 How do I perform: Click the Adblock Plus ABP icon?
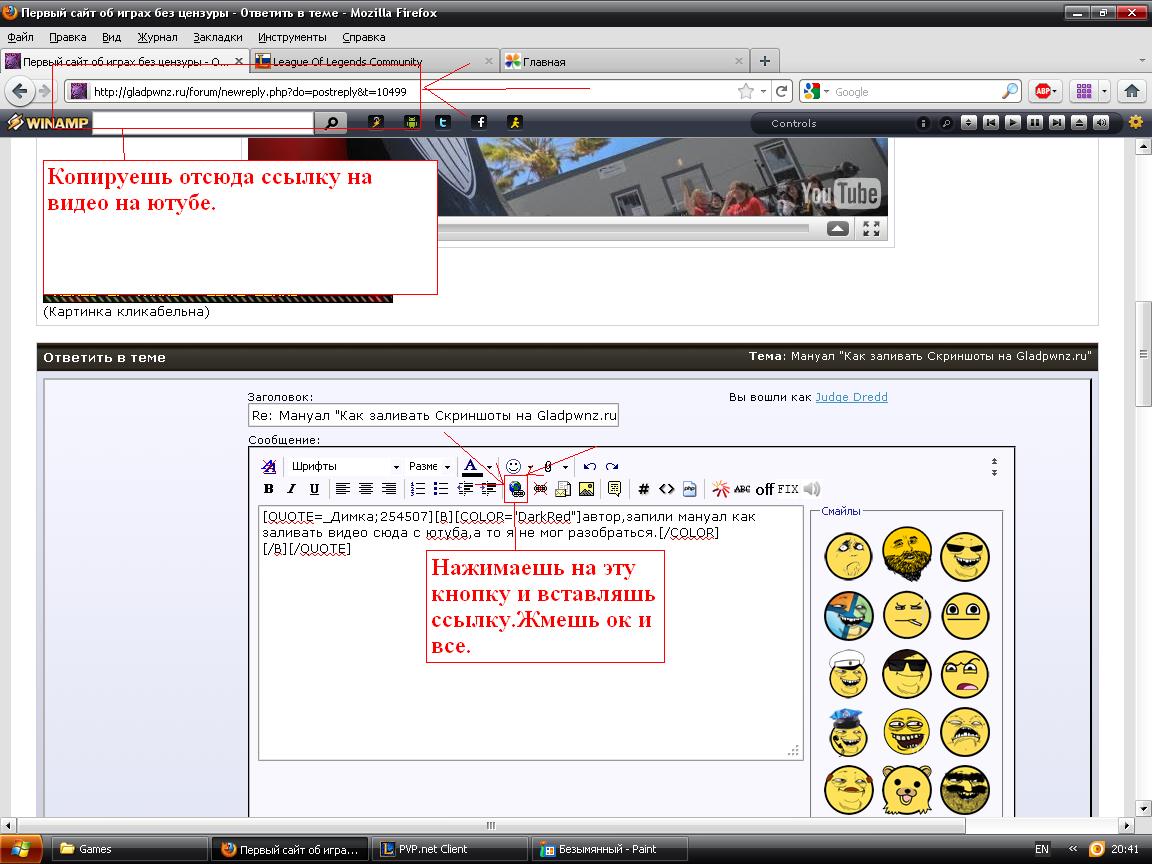click(1043, 91)
